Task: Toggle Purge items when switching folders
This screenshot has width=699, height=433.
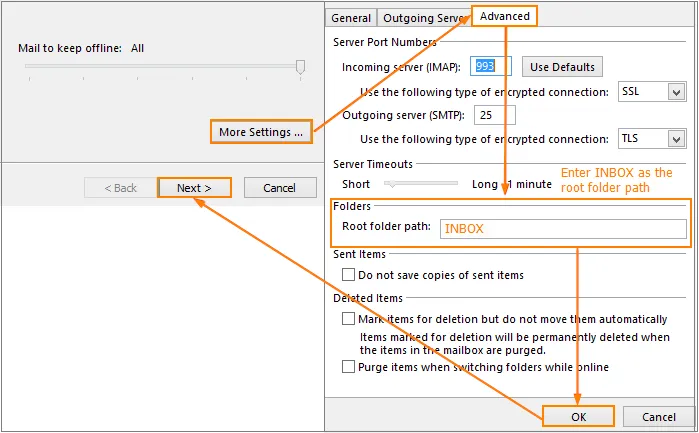Action: pyautogui.click(x=348, y=367)
